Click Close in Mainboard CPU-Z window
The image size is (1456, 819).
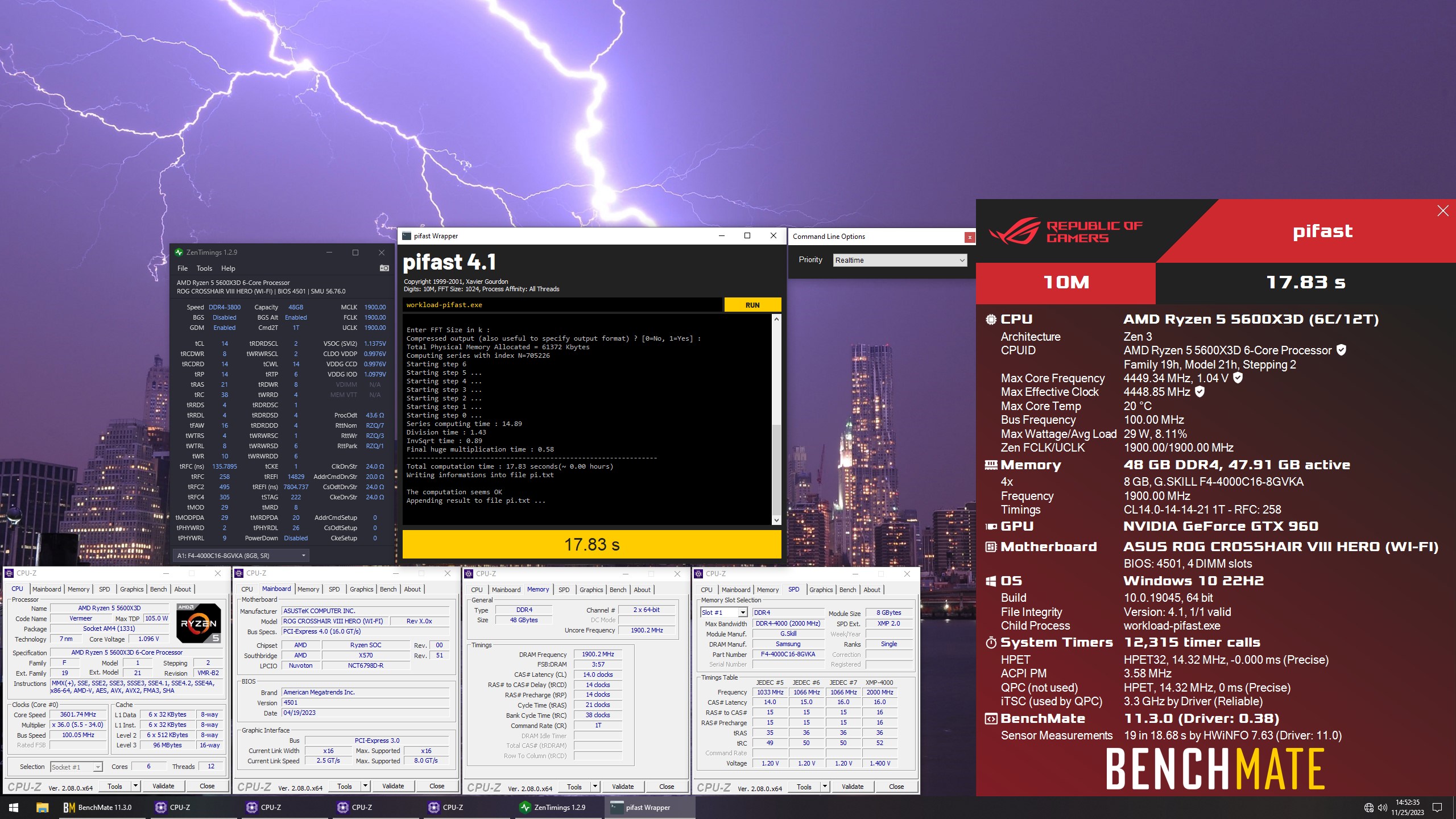tap(437, 786)
